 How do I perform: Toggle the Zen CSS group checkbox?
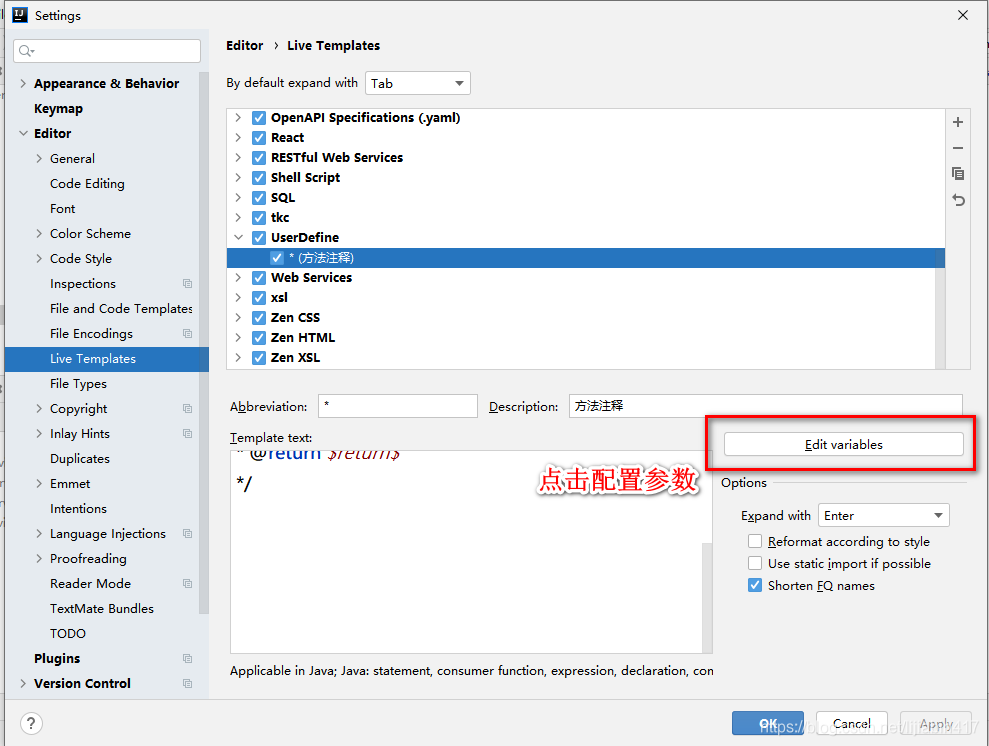point(259,318)
